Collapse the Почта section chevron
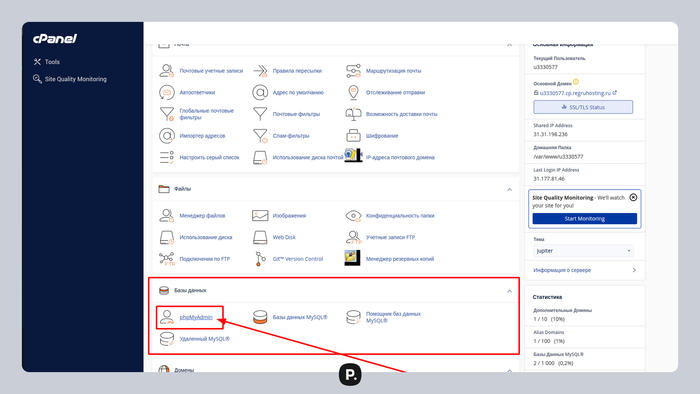This screenshot has width=700, height=394. point(509,45)
